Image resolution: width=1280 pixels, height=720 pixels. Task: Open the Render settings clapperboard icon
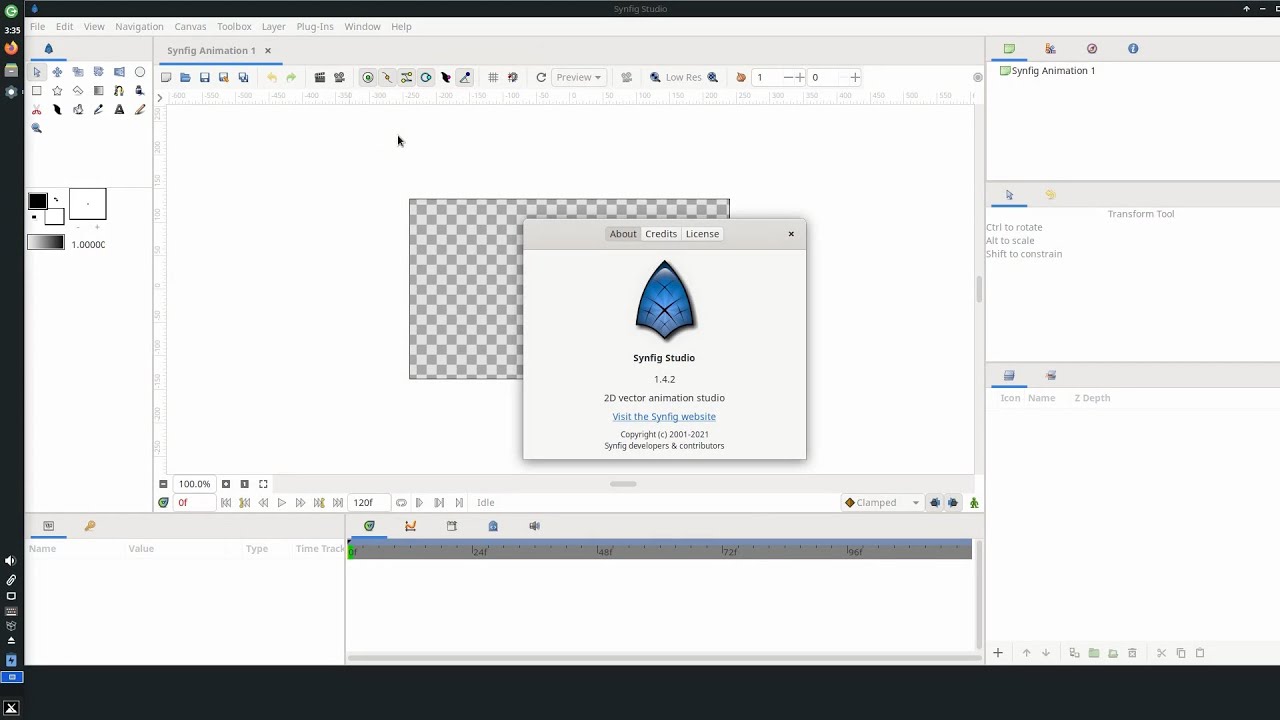320,77
